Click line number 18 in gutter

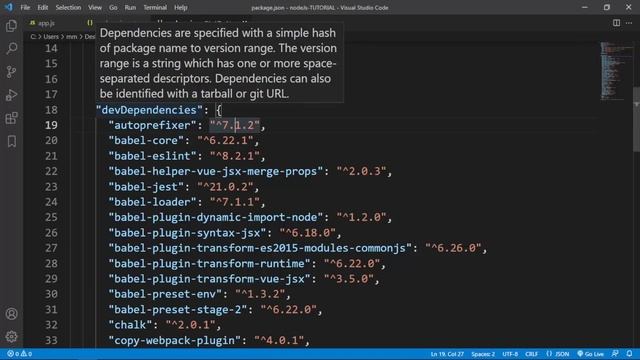pos(51,110)
